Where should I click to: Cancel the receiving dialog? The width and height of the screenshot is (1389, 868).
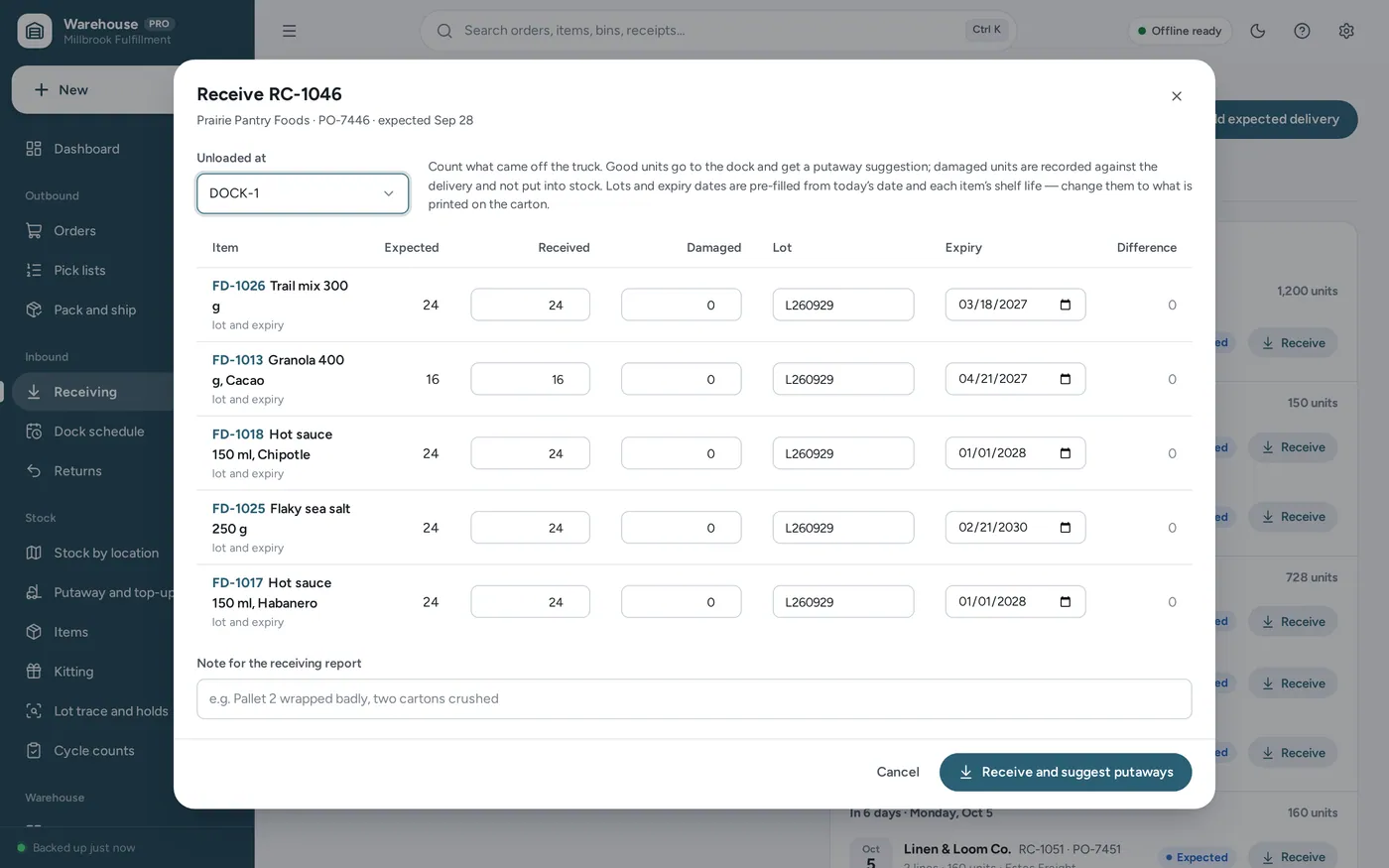click(898, 773)
